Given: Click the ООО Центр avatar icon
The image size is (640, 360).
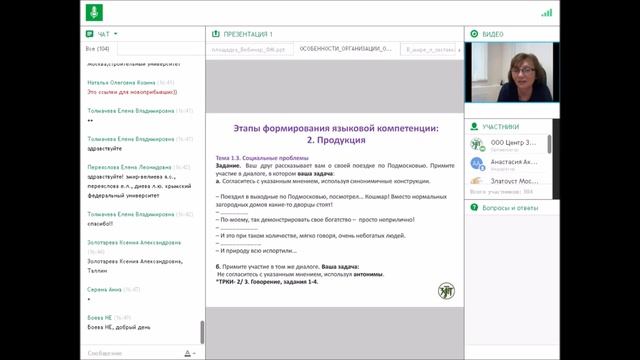Looking at the screenshot, I should click(x=477, y=144).
